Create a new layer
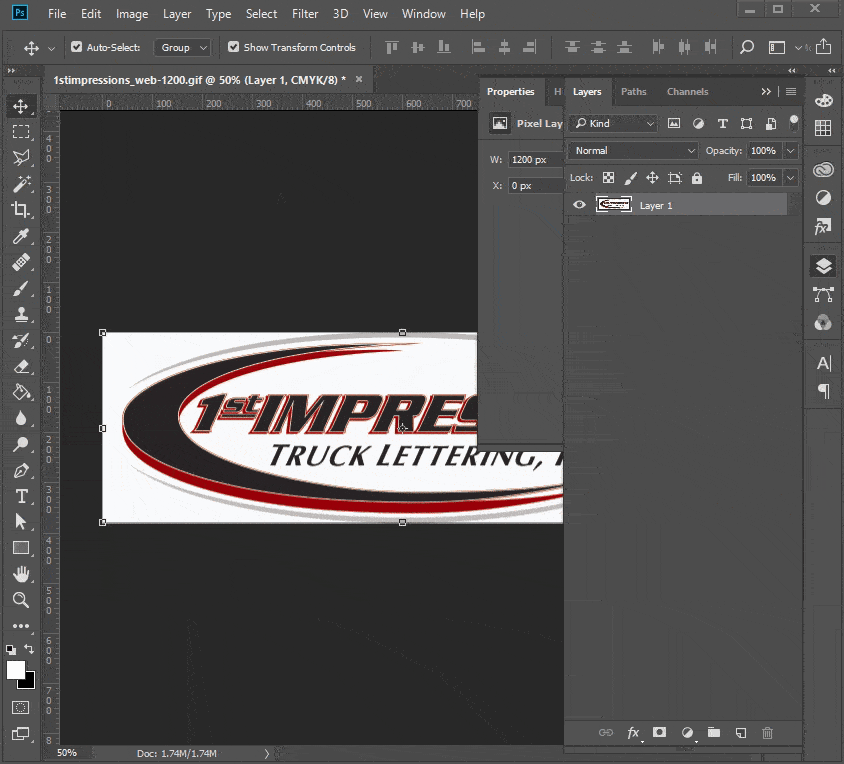This screenshot has width=844, height=764. (x=741, y=733)
